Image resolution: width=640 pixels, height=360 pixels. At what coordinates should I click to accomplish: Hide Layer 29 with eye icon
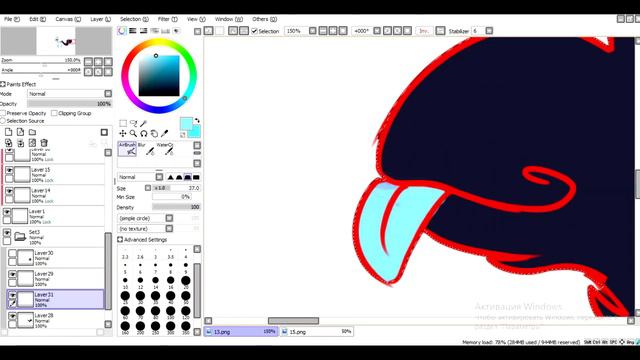coord(12,275)
